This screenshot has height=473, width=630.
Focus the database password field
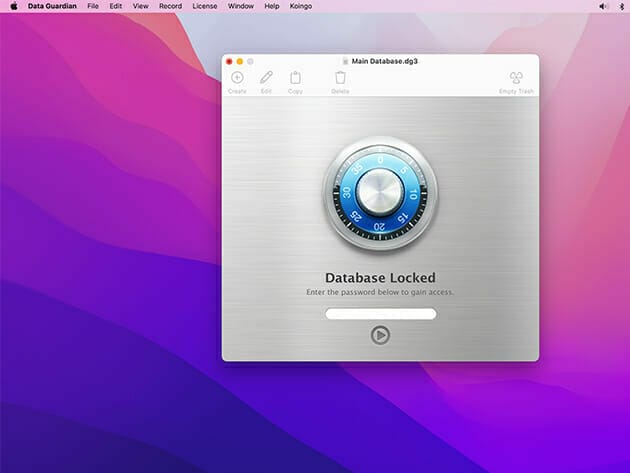click(x=380, y=314)
